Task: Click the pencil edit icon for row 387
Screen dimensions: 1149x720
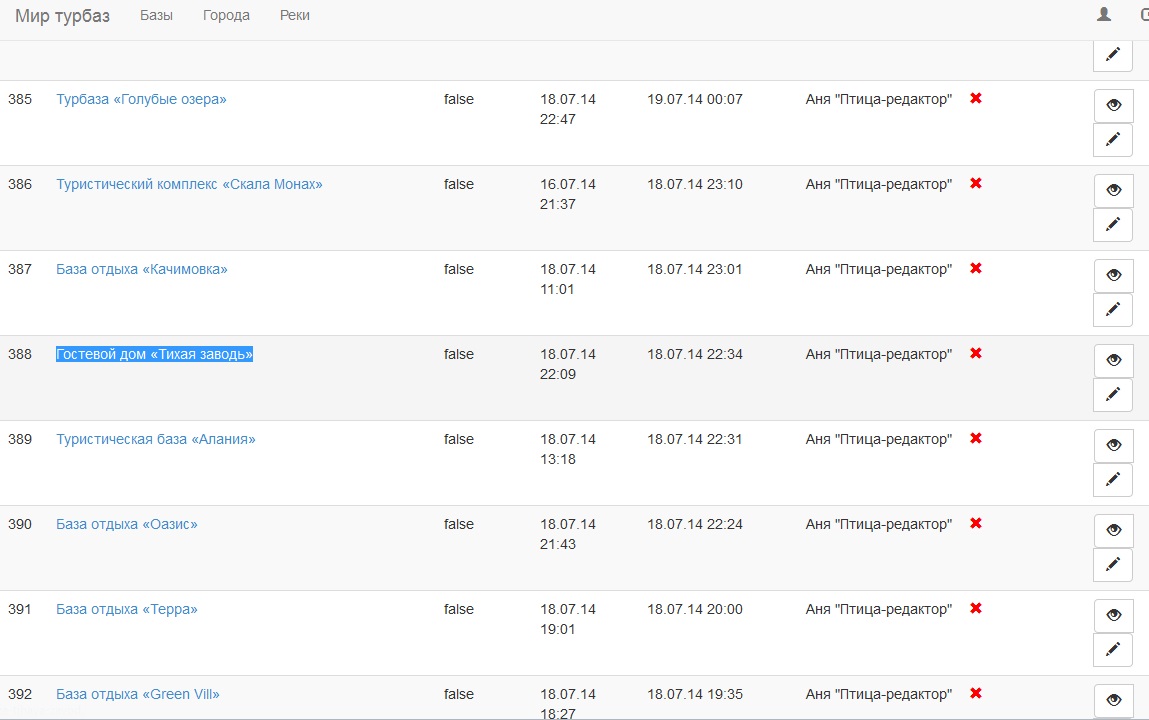Action: 1113,310
